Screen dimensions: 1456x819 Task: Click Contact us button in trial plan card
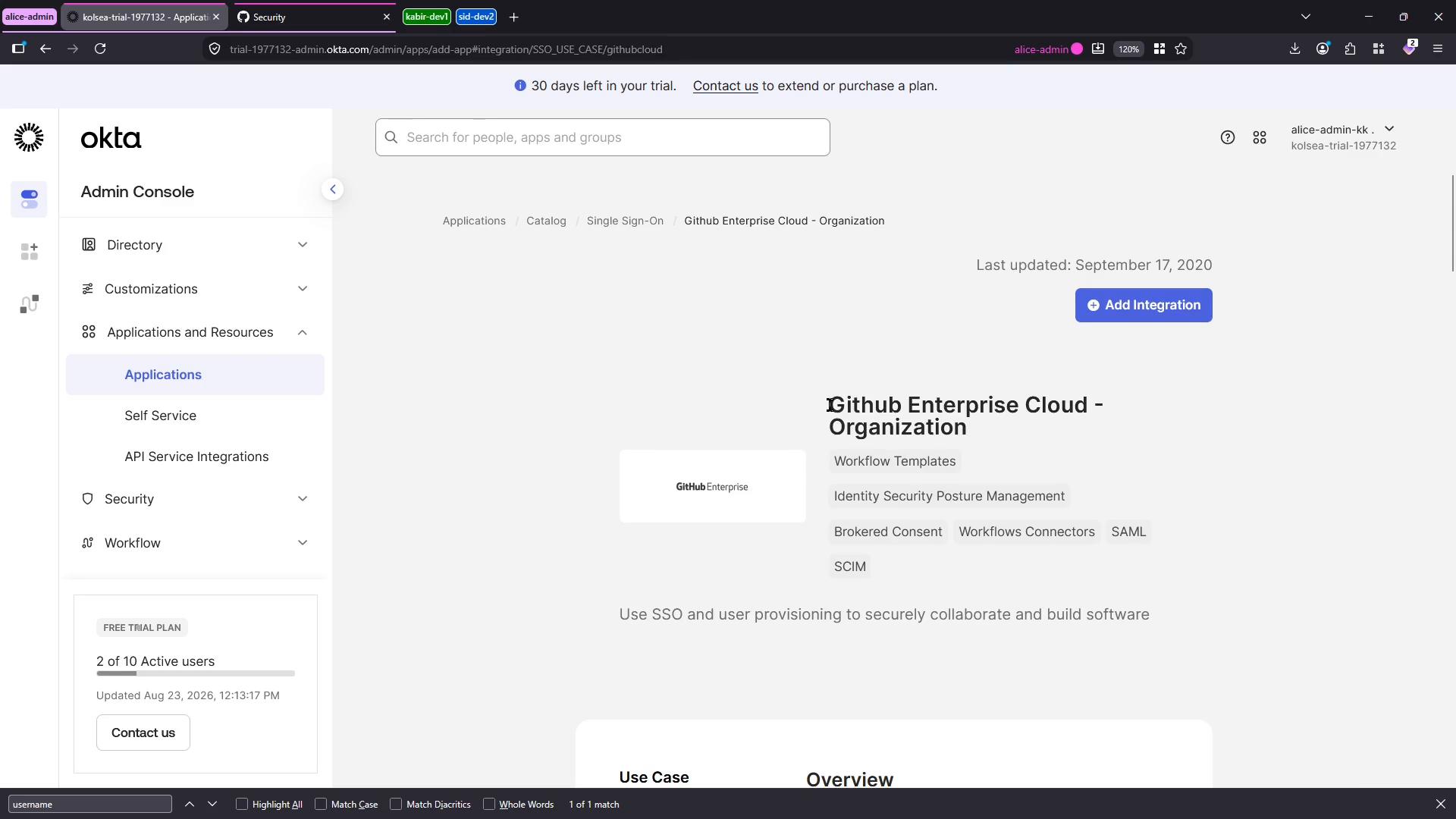click(x=143, y=733)
